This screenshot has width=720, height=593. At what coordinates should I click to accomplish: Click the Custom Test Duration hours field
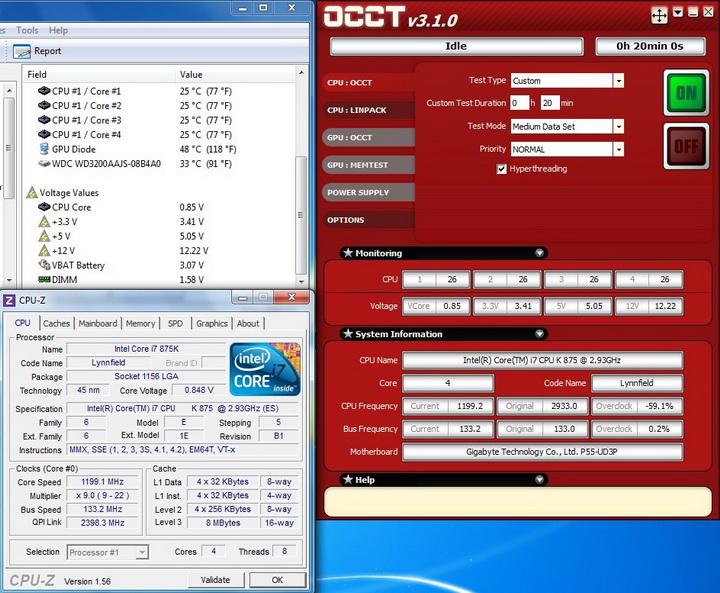coord(520,103)
